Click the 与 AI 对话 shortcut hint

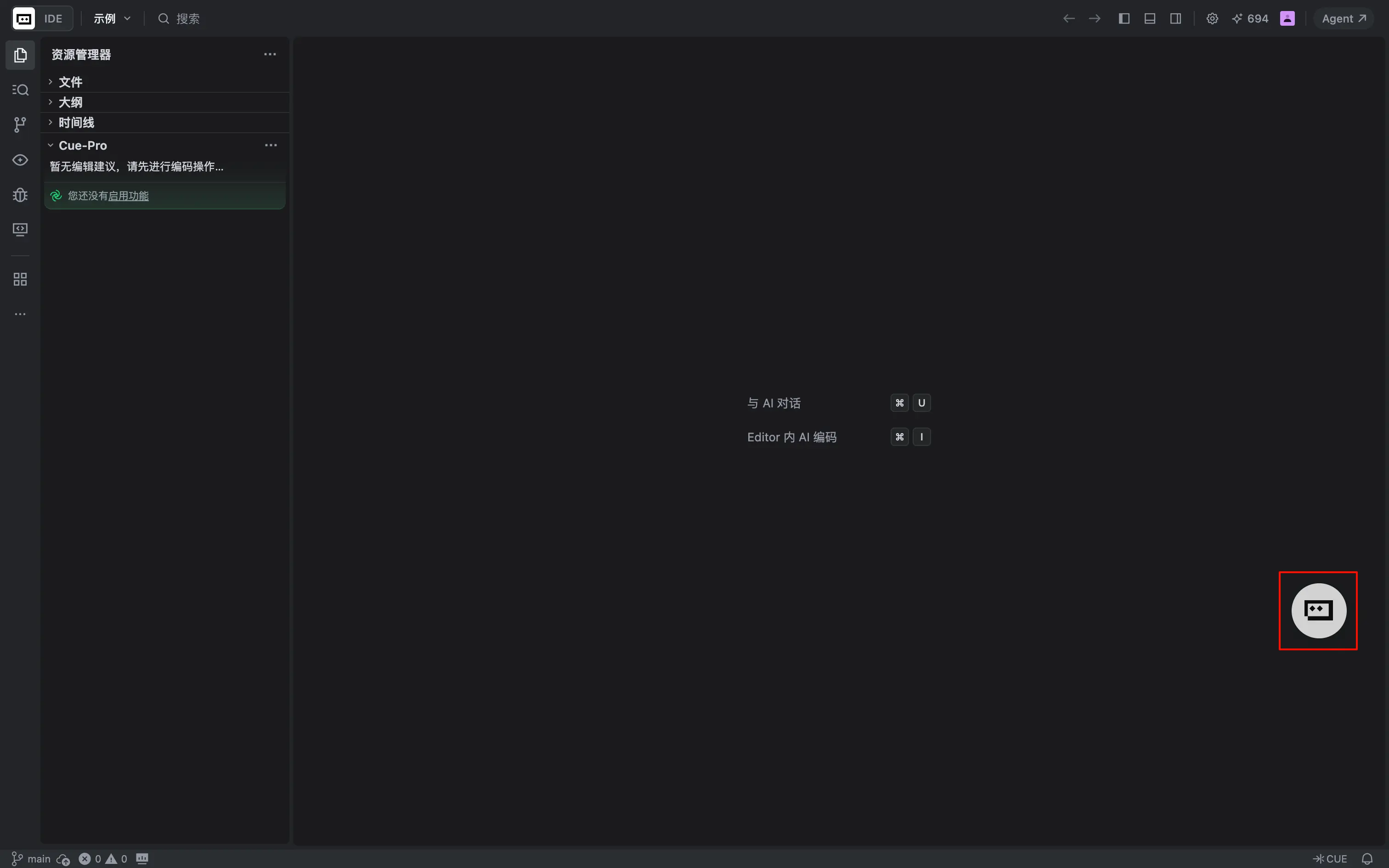tap(774, 403)
